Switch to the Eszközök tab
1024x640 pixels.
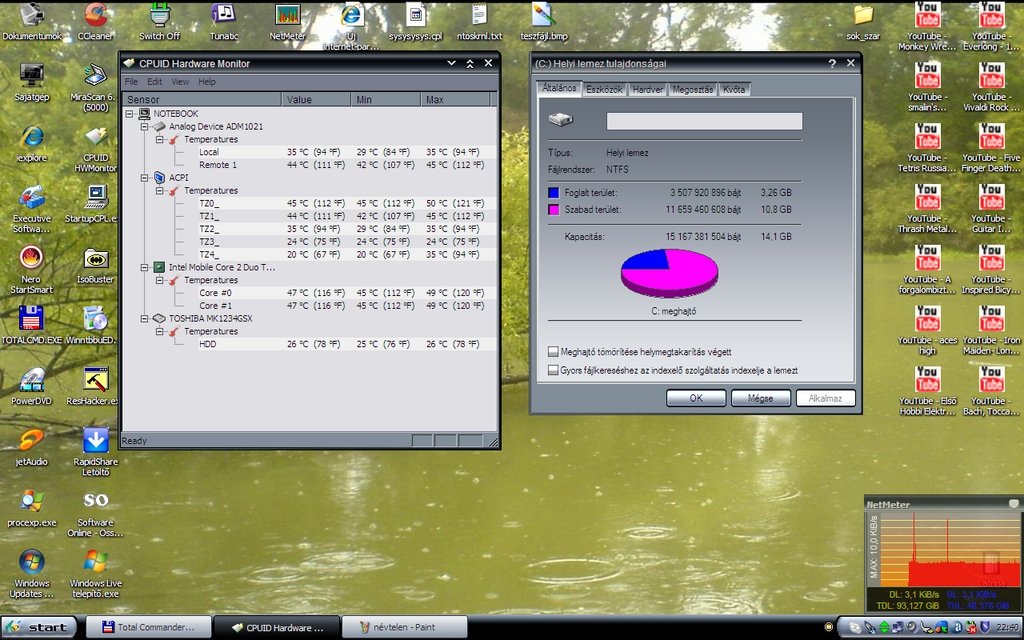coord(604,89)
